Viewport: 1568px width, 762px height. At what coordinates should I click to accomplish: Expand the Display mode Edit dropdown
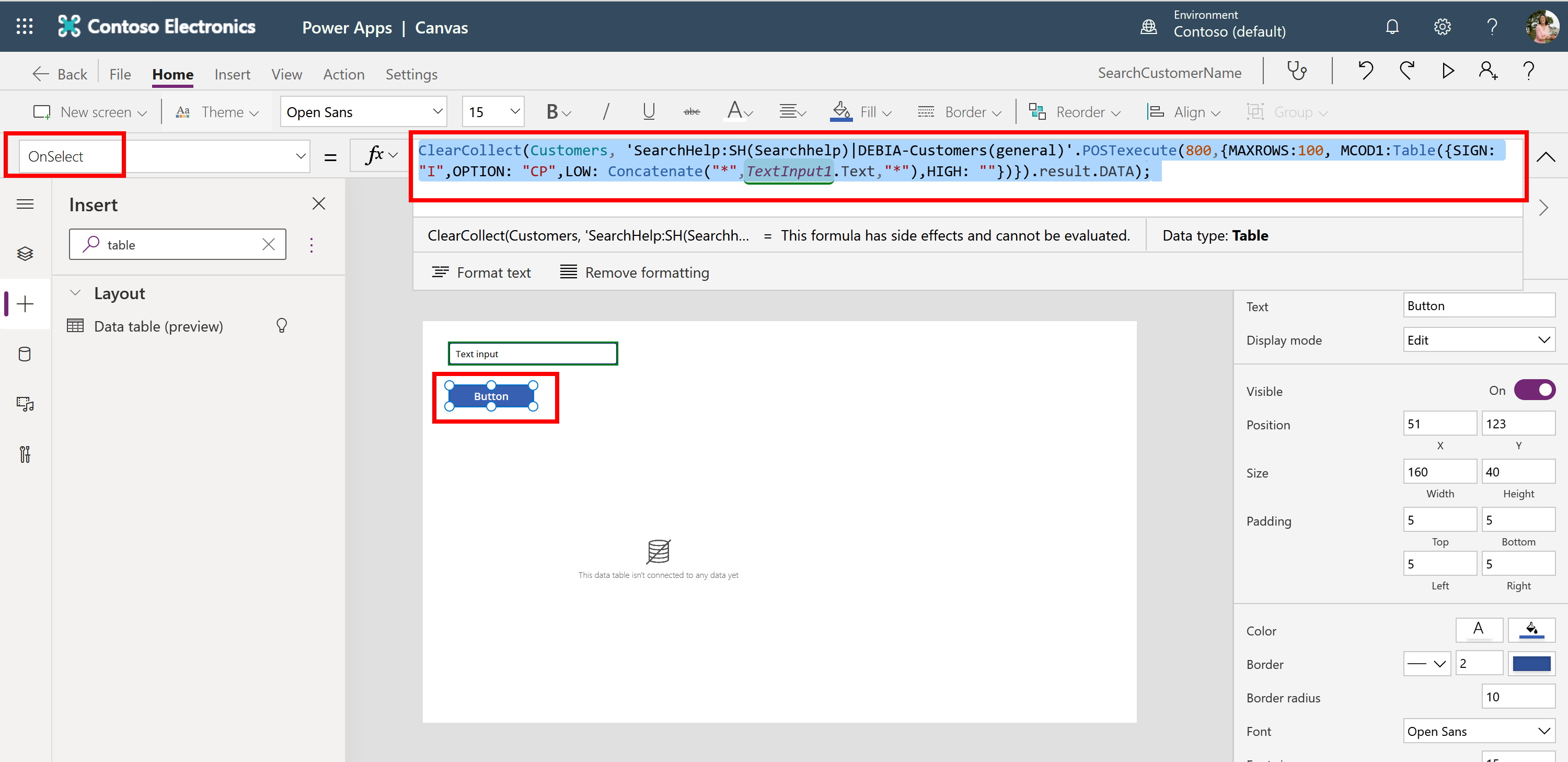1478,340
